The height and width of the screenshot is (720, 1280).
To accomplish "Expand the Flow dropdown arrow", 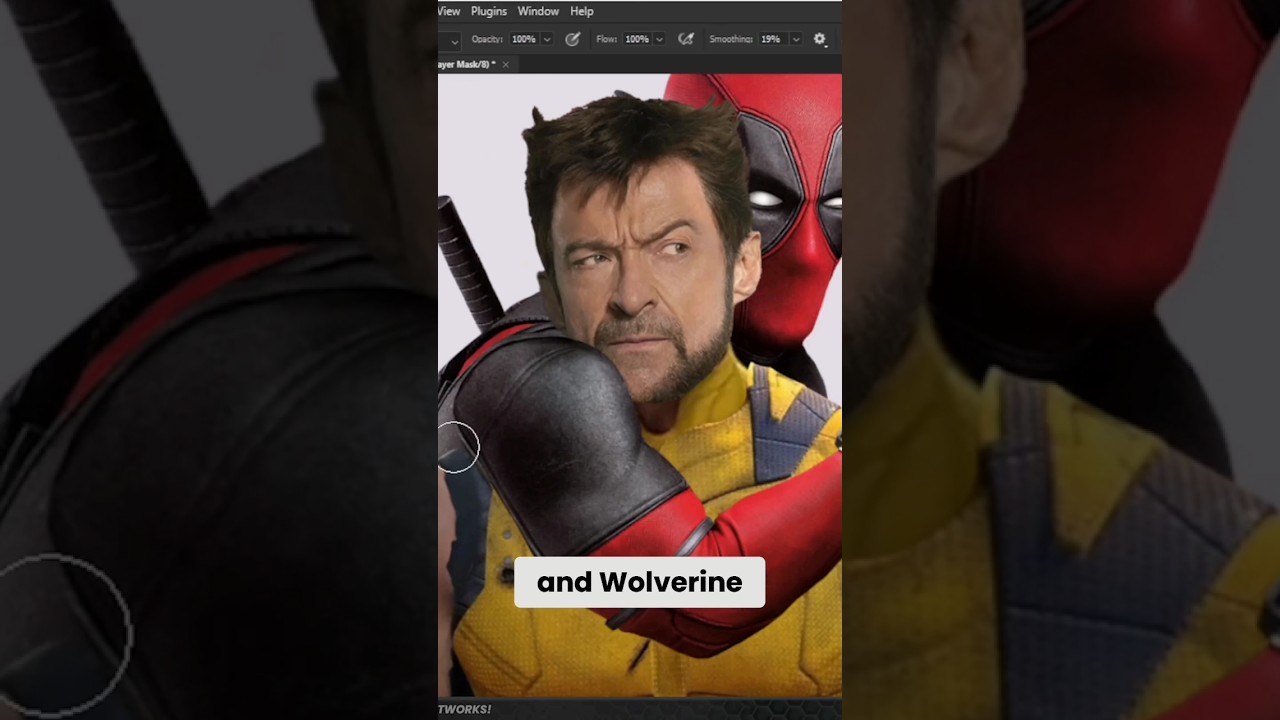I will click(x=660, y=39).
